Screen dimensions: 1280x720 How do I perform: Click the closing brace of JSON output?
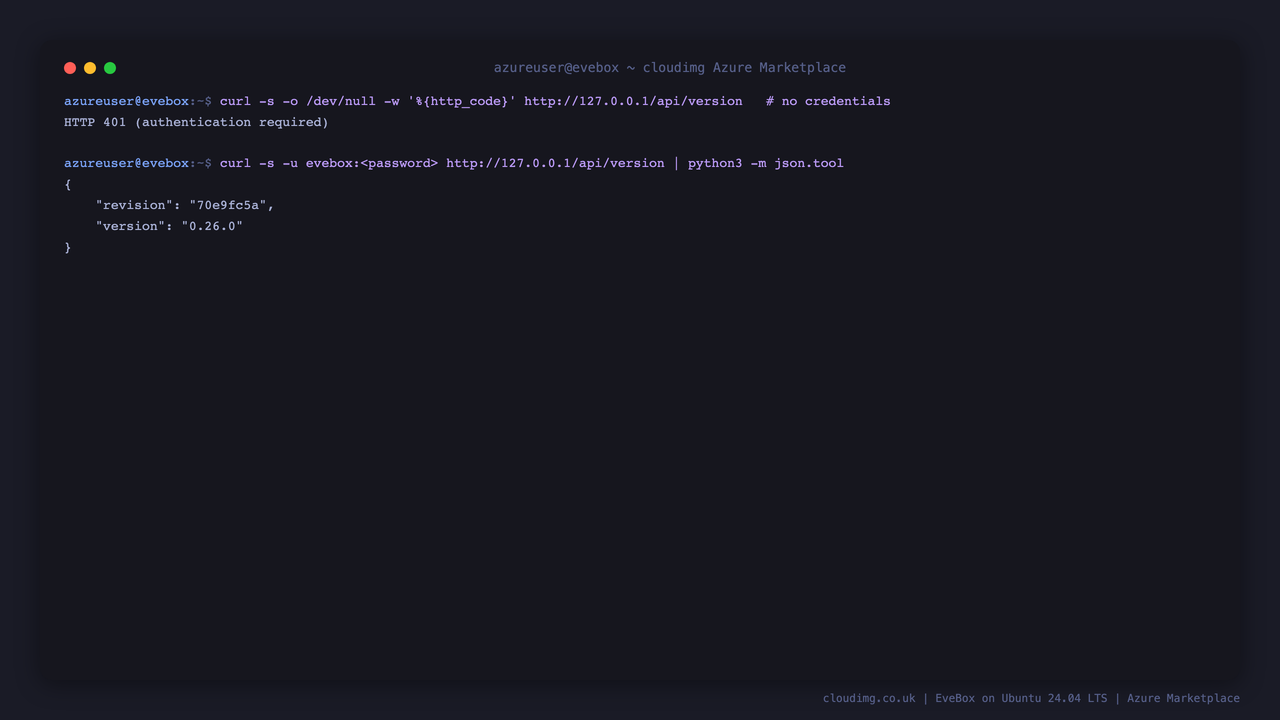pos(68,247)
